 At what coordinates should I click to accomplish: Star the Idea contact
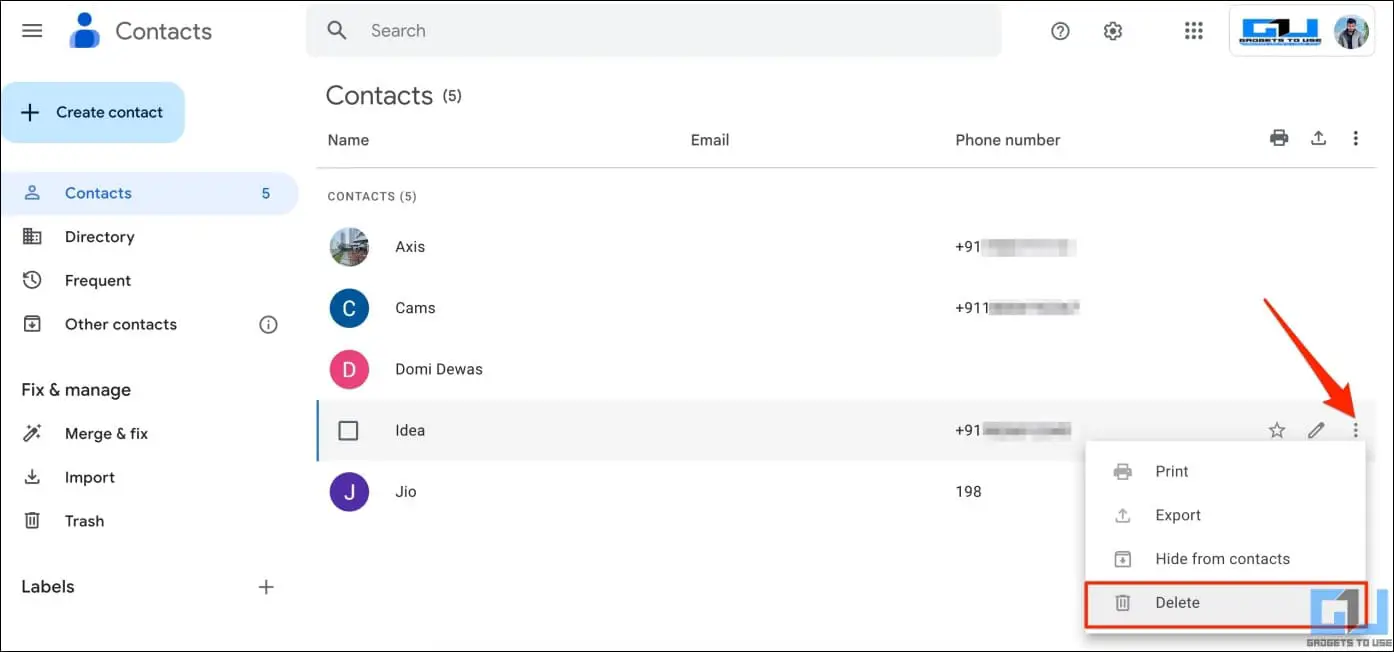point(1277,431)
